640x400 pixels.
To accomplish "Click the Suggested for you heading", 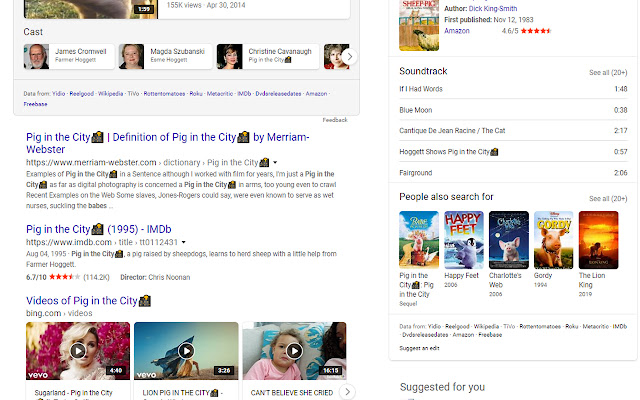I will click(x=442, y=387).
